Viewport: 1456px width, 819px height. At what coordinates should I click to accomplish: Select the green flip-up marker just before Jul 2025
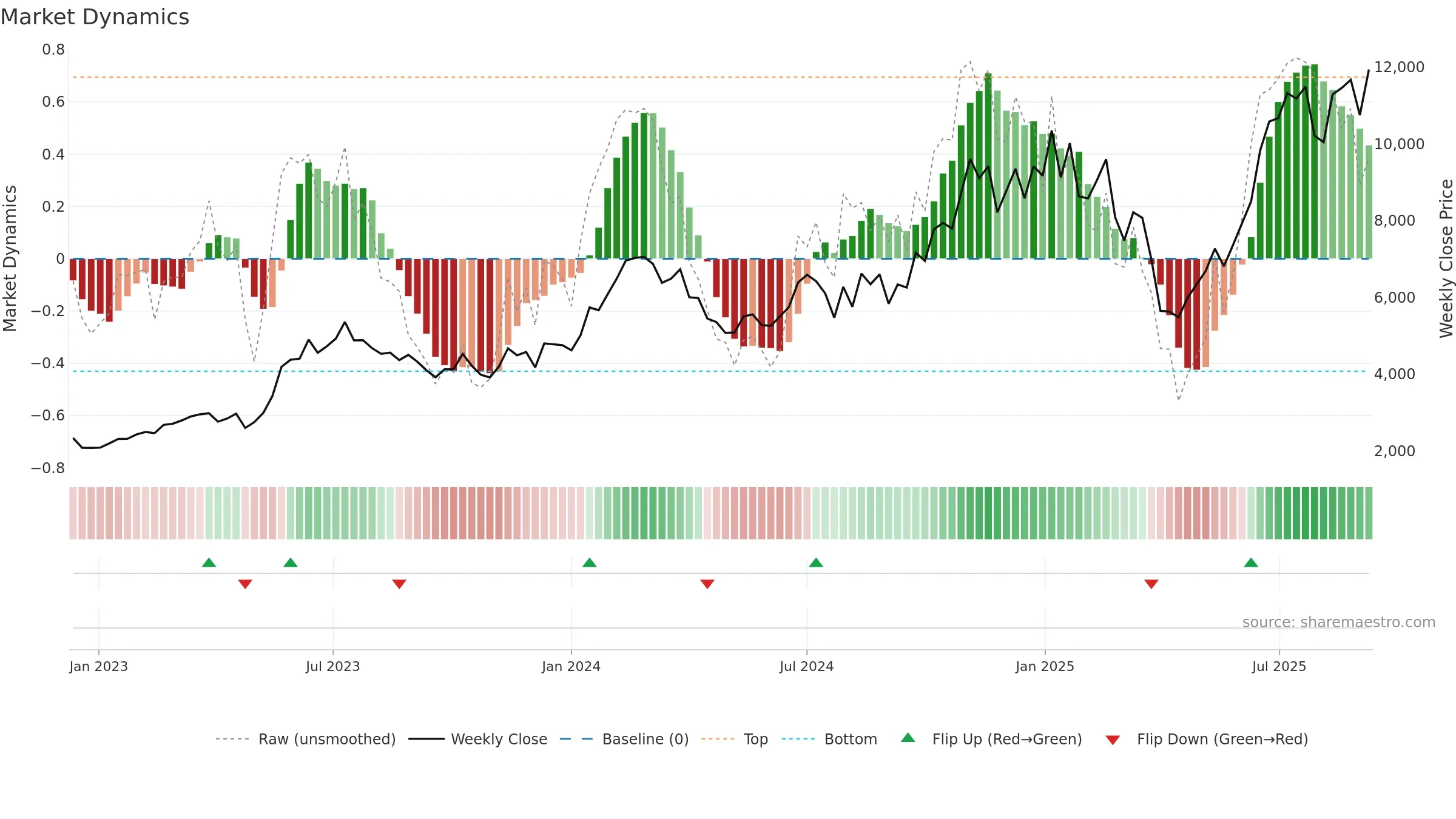[x=1251, y=562]
